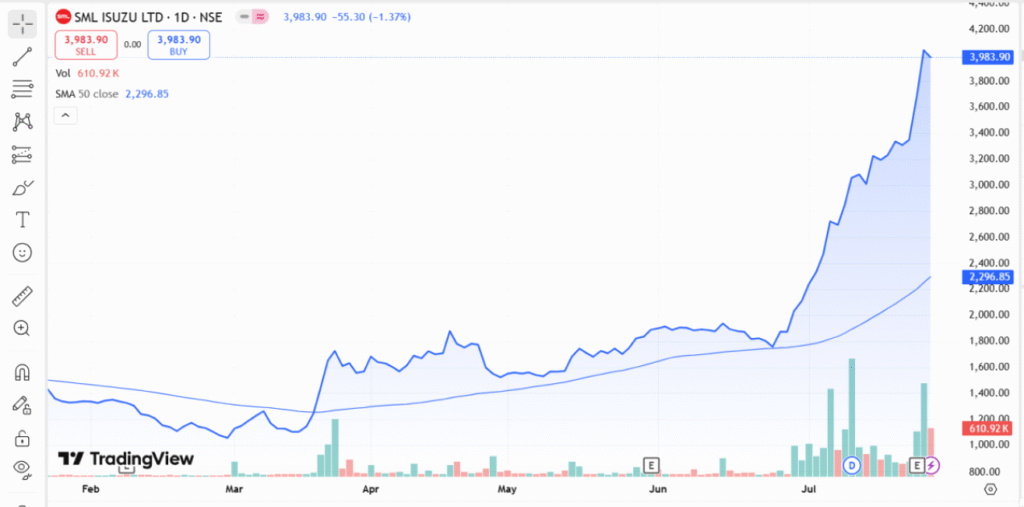The height and width of the screenshot is (507, 1024).
Task: Activate the zoom in tool
Action: [x=22, y=328]
